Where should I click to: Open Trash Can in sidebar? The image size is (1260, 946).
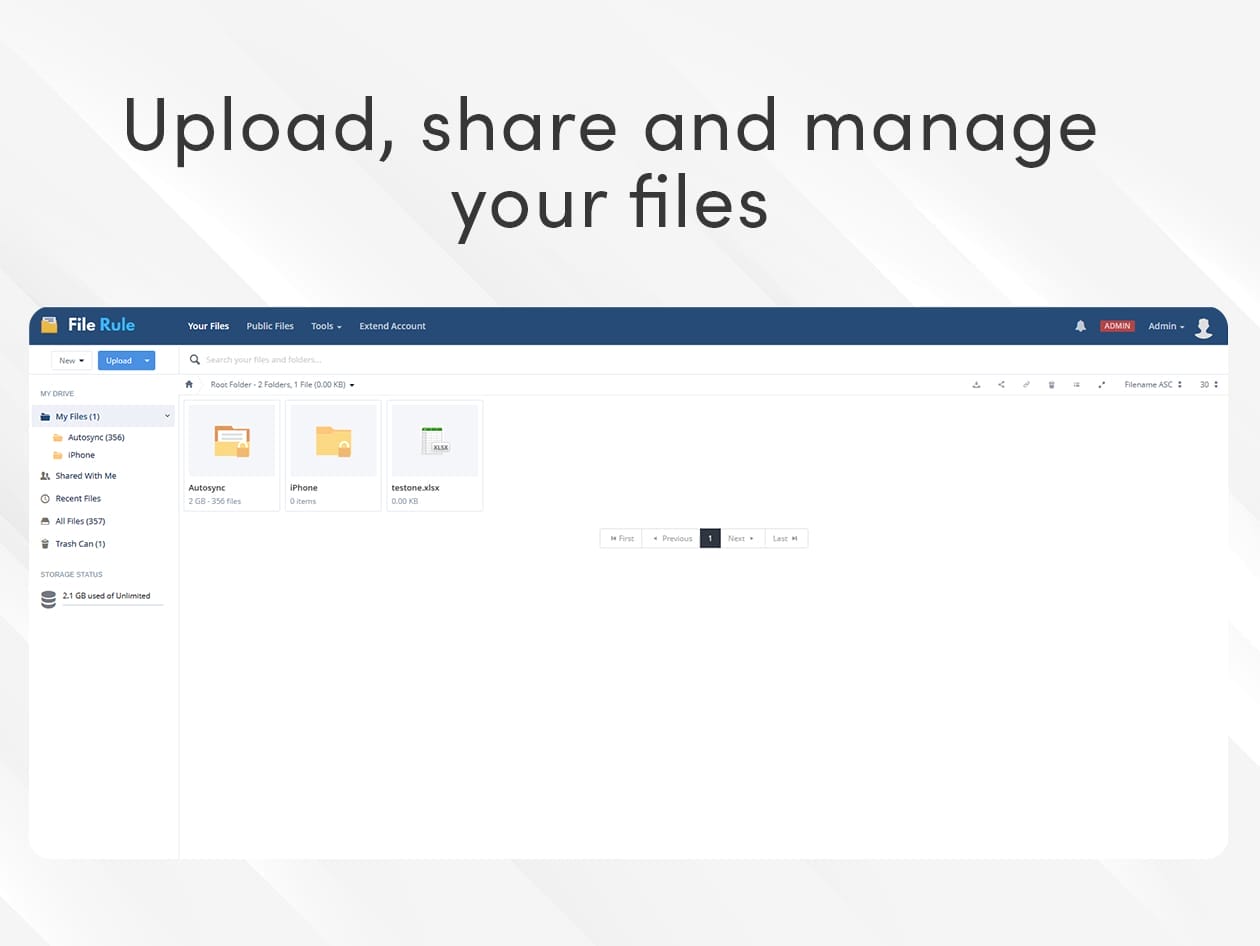[x=79, y=544]
